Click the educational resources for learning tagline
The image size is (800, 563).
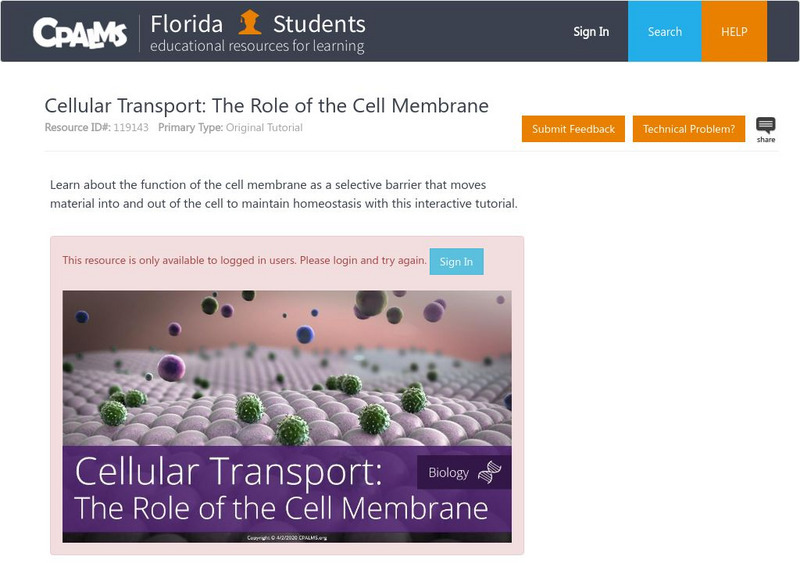coord(257,46)
